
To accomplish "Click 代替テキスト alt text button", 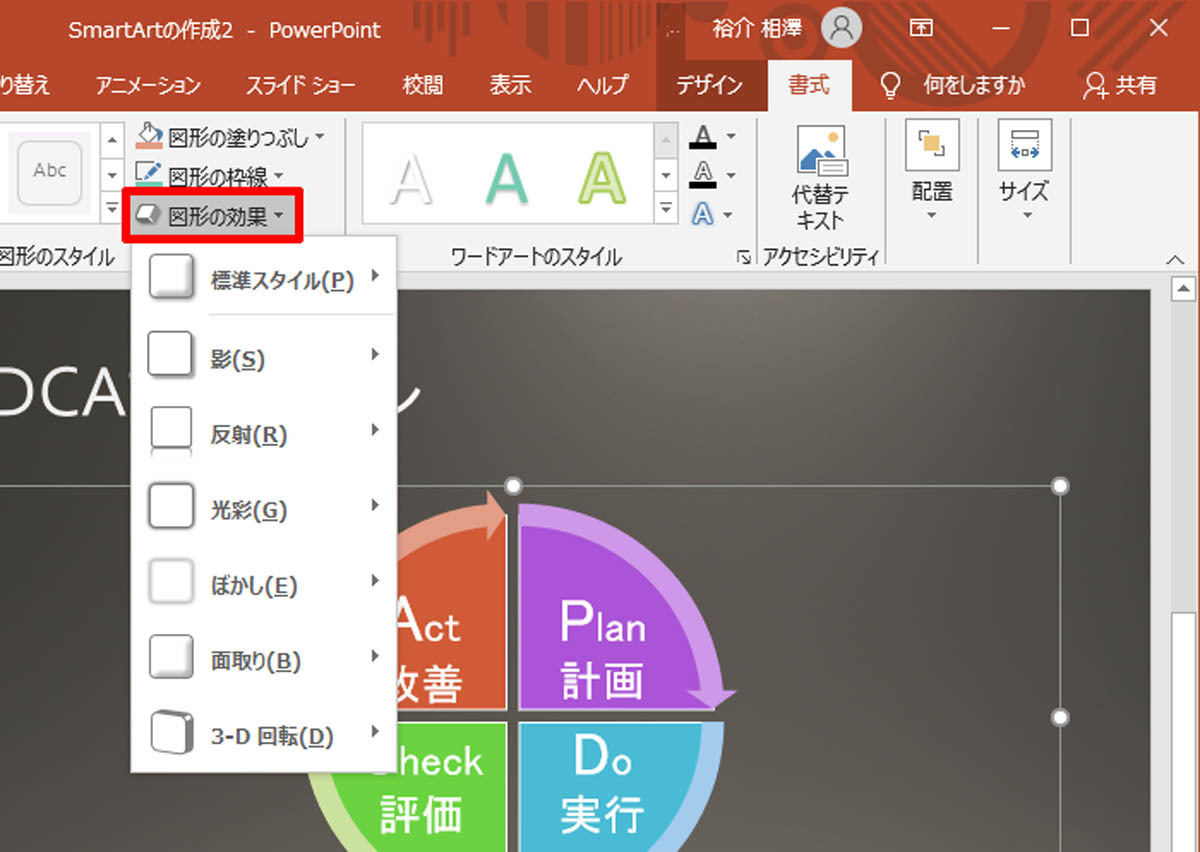I will tap(821, 180).
